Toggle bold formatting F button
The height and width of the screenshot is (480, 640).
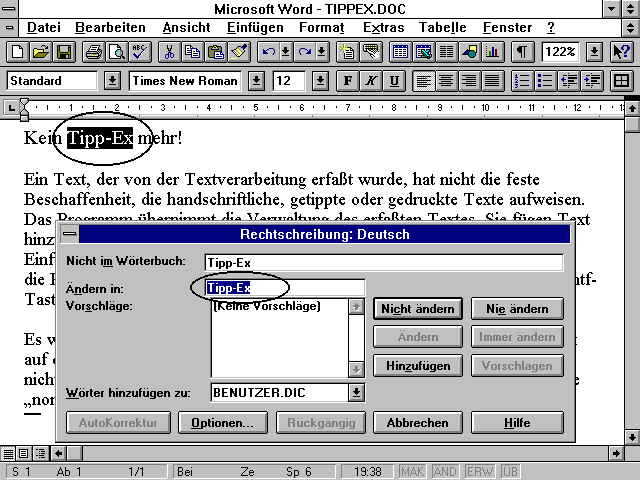348,81
